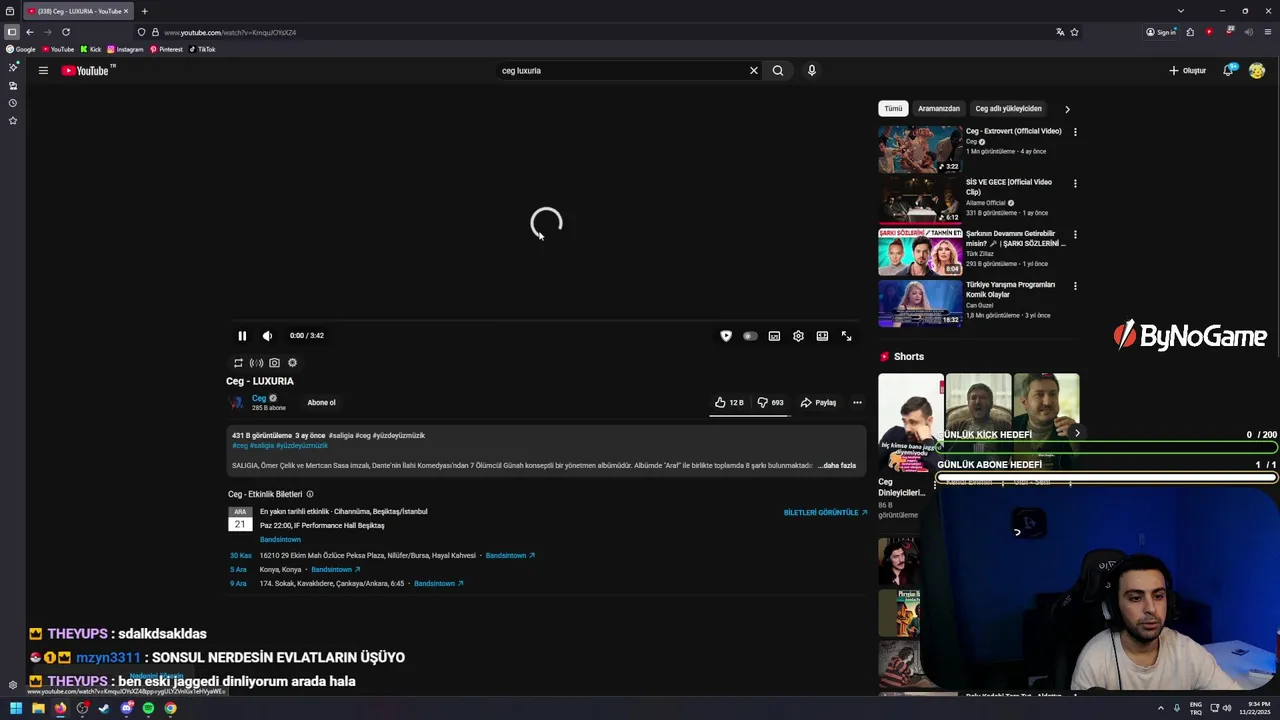The width and height of the screenshot is (1280, 720).
Task: Expand description with daha fazla
Action: [838, 466]
